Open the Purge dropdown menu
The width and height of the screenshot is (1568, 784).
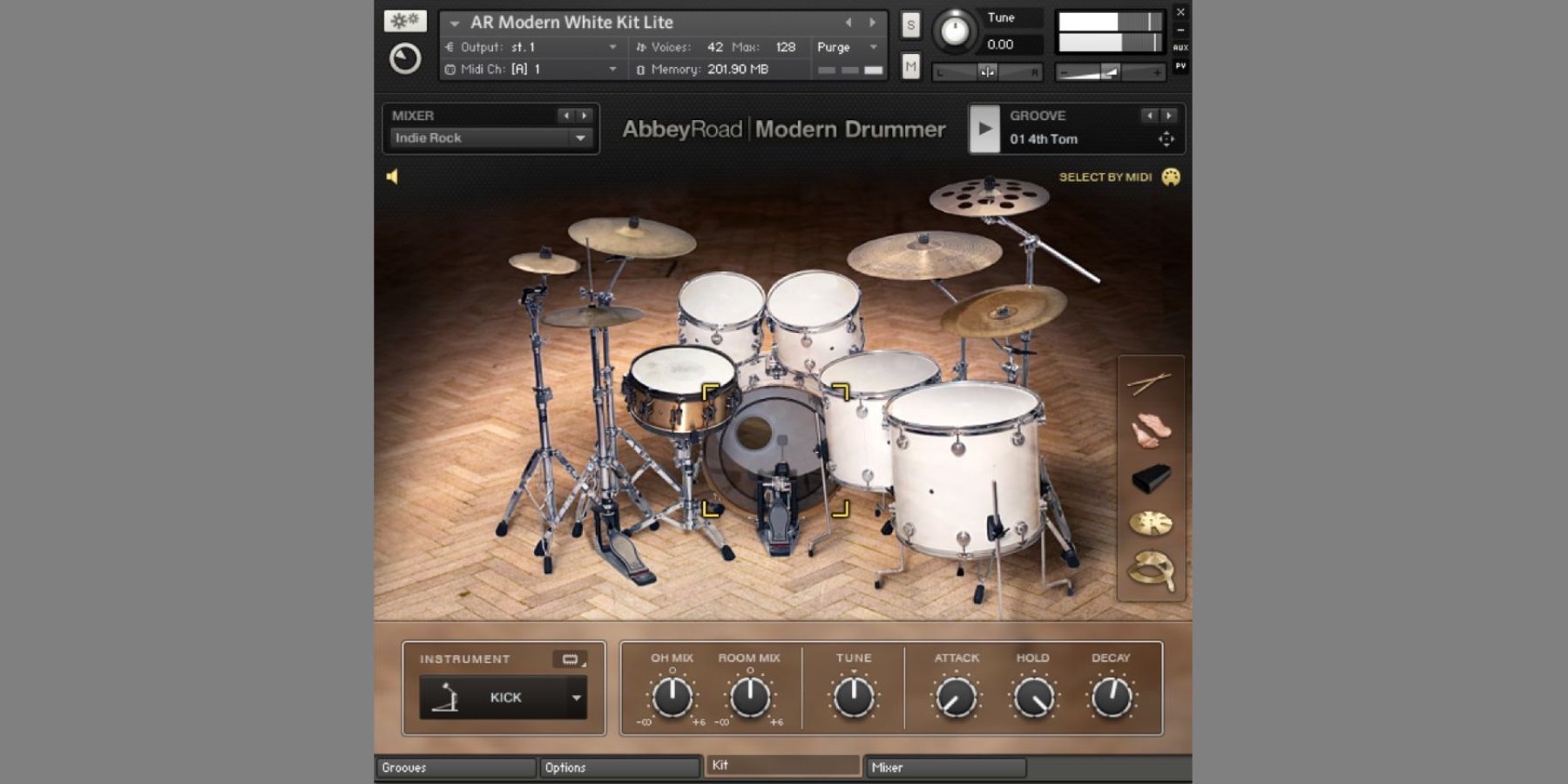(847, 47)
